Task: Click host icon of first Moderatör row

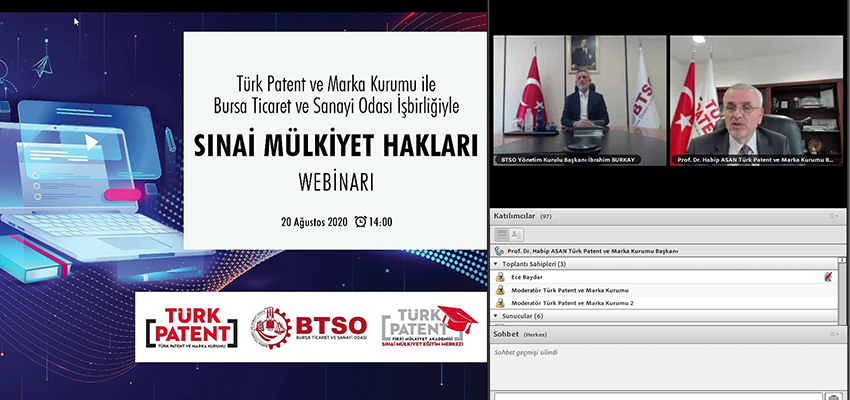Action: (x=500, y=290)
